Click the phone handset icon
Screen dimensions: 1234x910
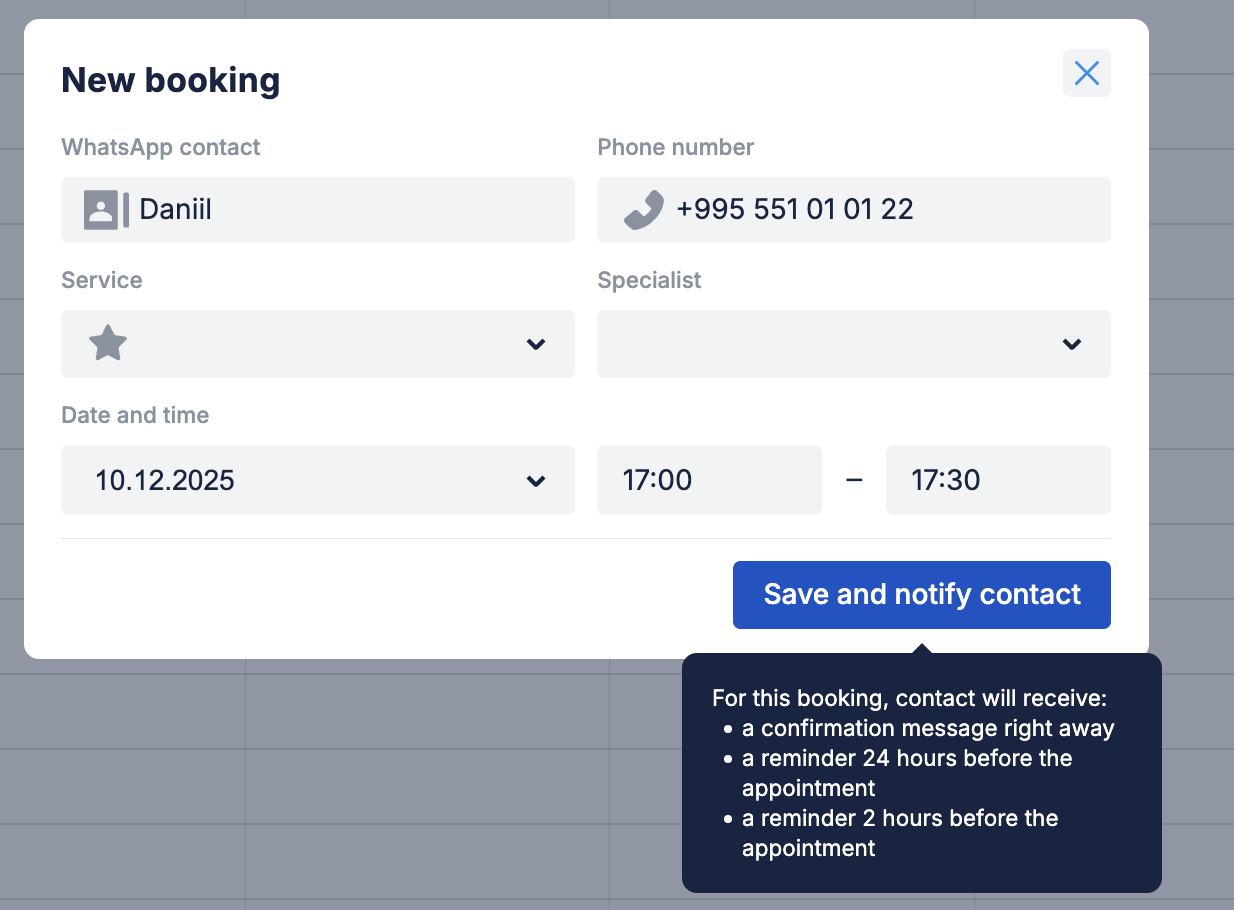(x=643, y=210)
